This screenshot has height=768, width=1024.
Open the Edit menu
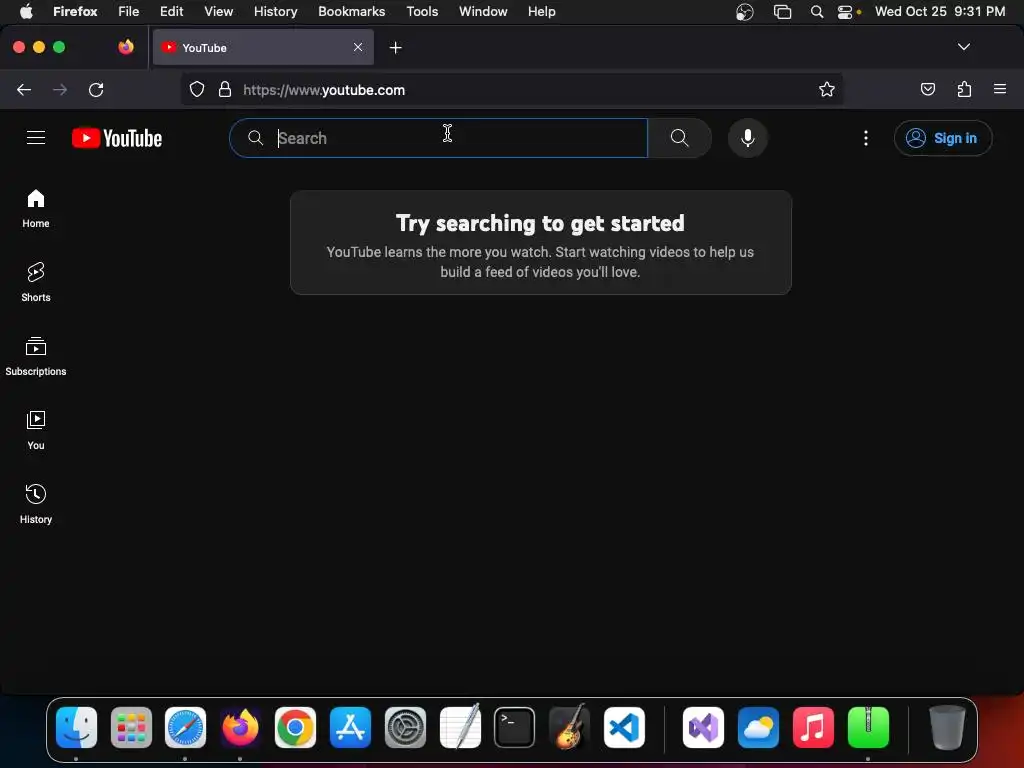(172, 11)
